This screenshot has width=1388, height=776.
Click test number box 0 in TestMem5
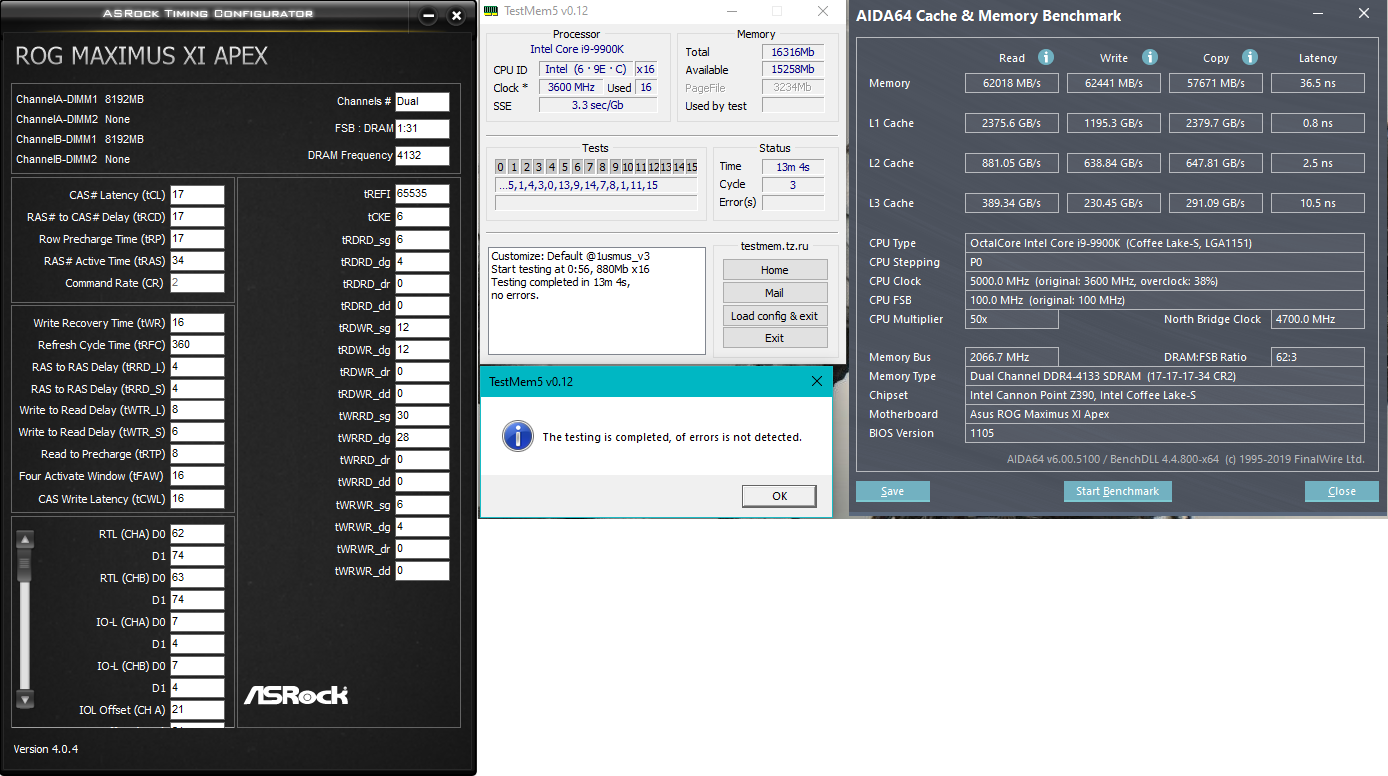[x=500, y=166]
